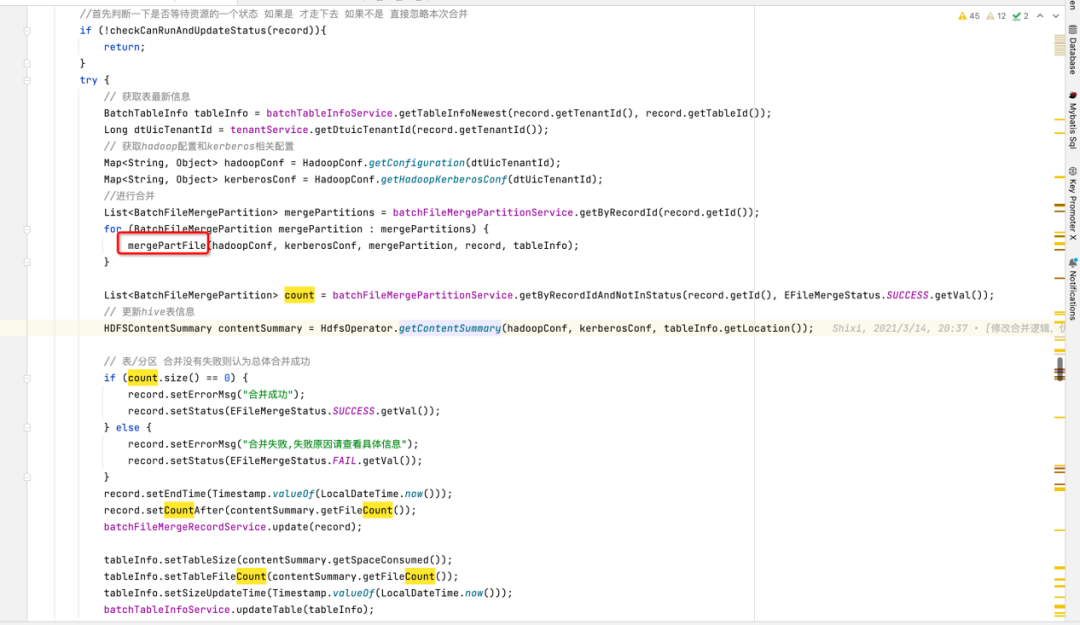The height and width of the screenshot is (625, 1080).
Task: Click the getContentSummary method link
Action: 450,328
